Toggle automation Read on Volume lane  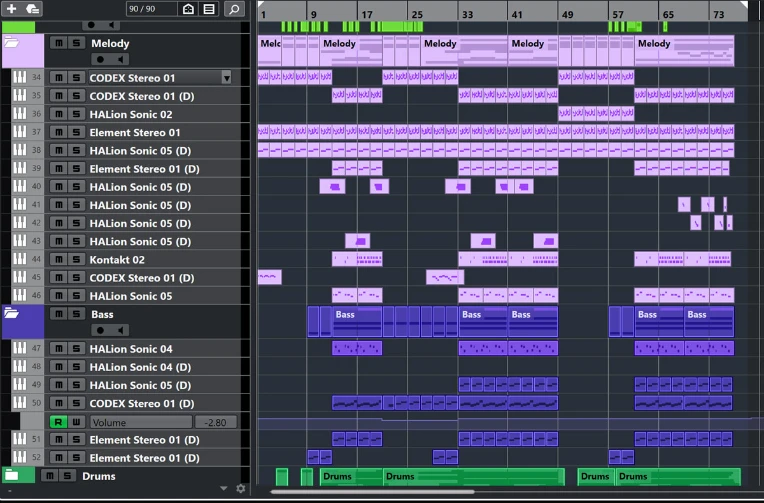(57, 422)
